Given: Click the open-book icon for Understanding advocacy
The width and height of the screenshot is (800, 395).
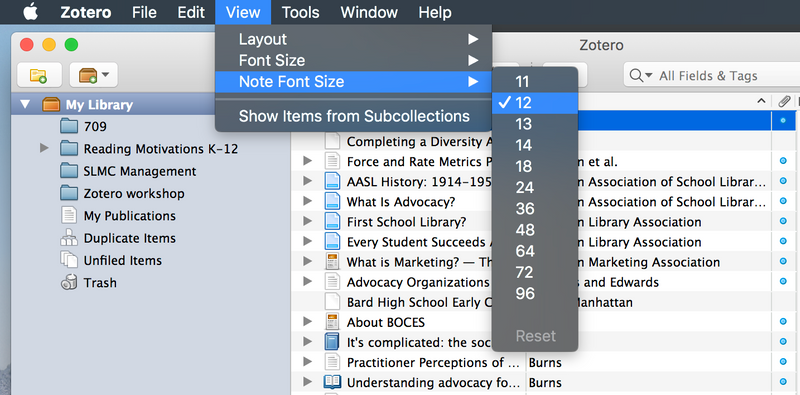Looking at the screenshot, I should (x=332, y=382).
